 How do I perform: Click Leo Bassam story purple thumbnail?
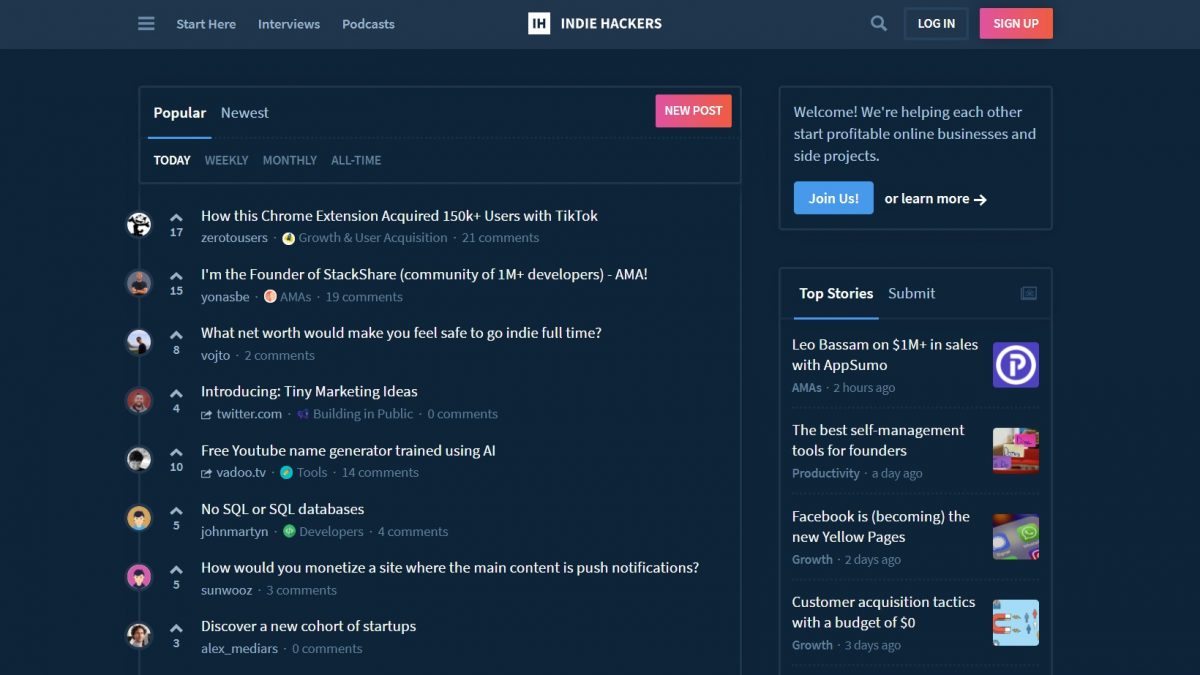(1016, 365)
